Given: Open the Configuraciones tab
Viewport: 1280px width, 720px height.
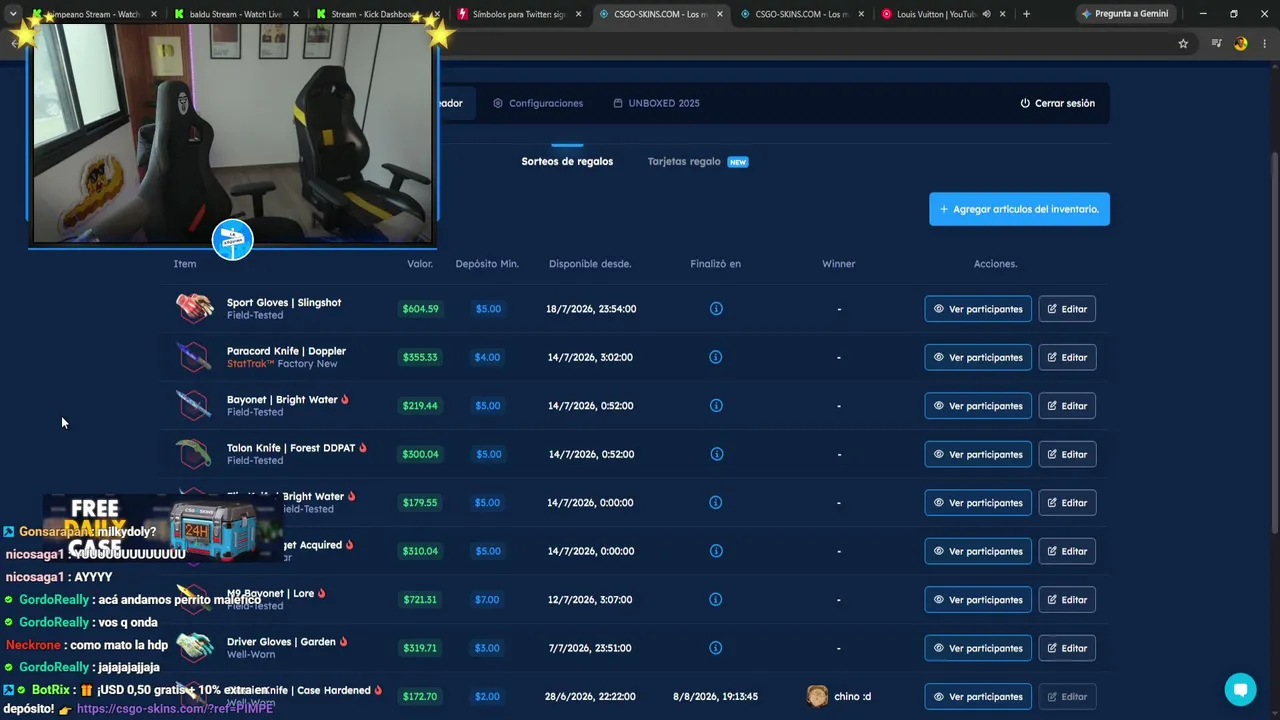Looking at the screenshot, I should [537, 103].
